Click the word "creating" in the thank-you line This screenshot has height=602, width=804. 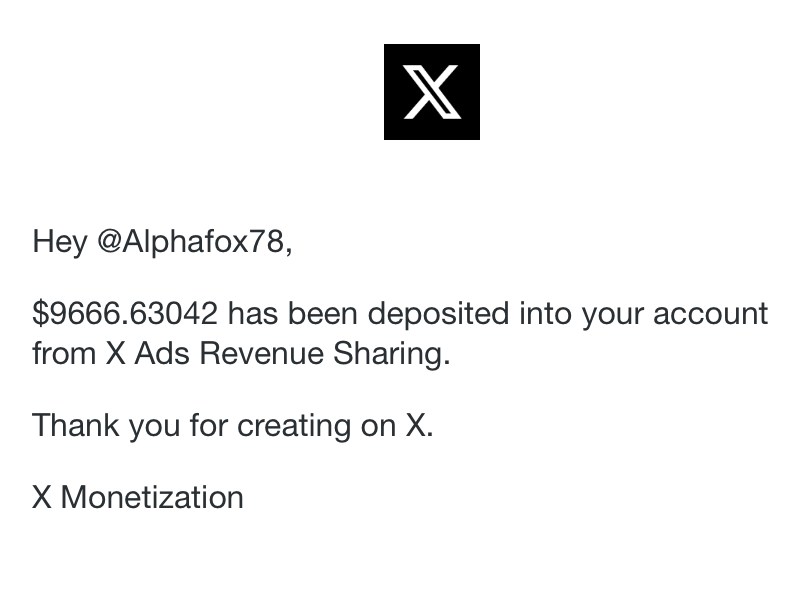(x=294, y=426)
